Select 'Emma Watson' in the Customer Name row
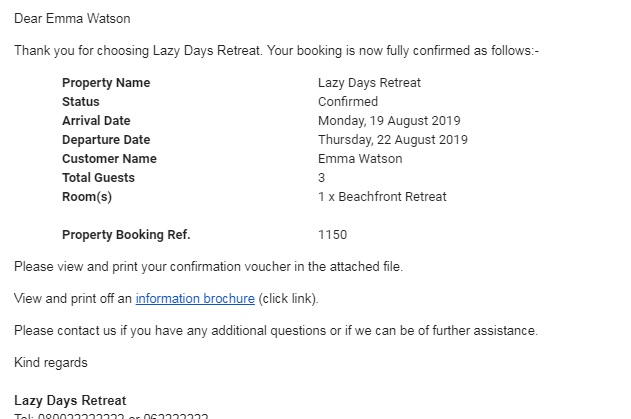The image size is (631, 419). click(x=360, y=158)
